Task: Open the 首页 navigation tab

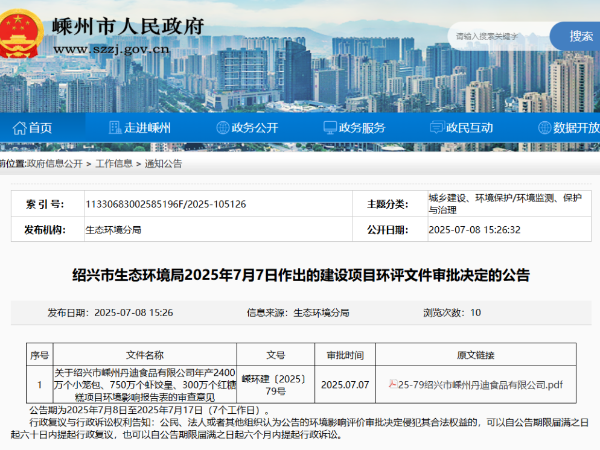Action: 40,128
